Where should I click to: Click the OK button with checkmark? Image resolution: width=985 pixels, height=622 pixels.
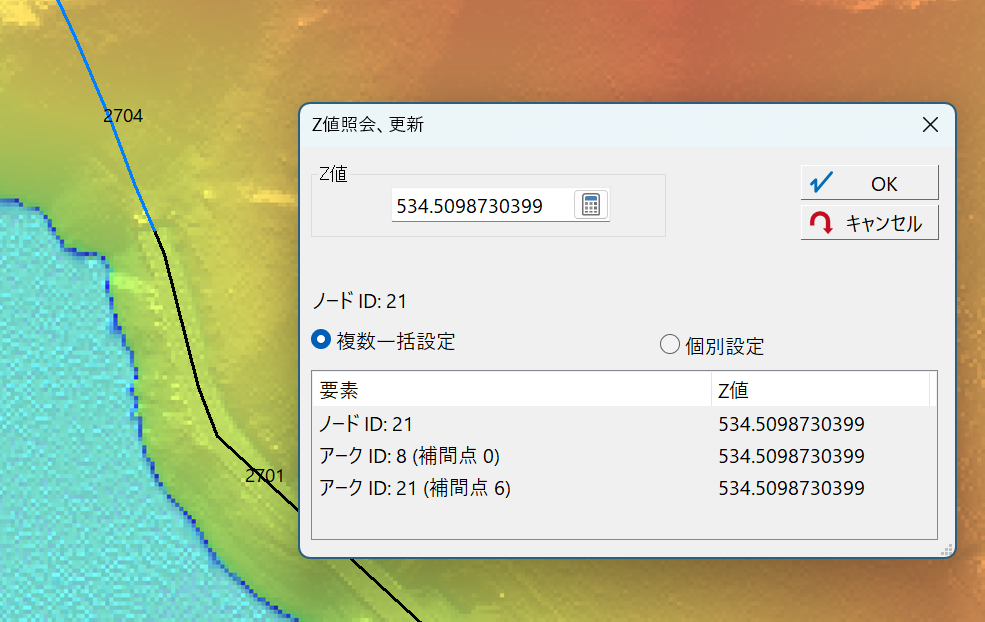click(869, 183)
